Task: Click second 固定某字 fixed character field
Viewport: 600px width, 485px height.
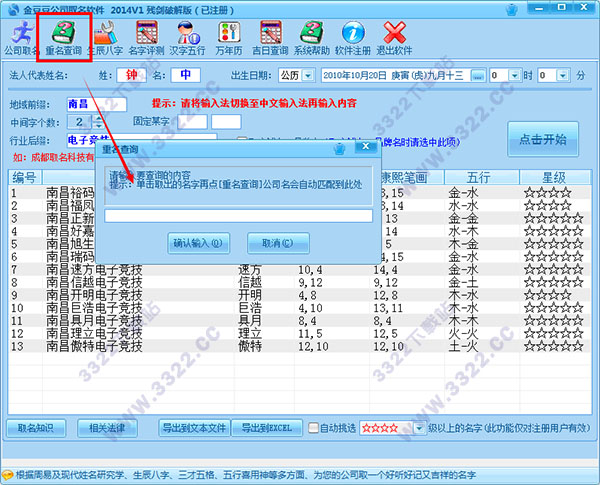Action: (226, 122)
